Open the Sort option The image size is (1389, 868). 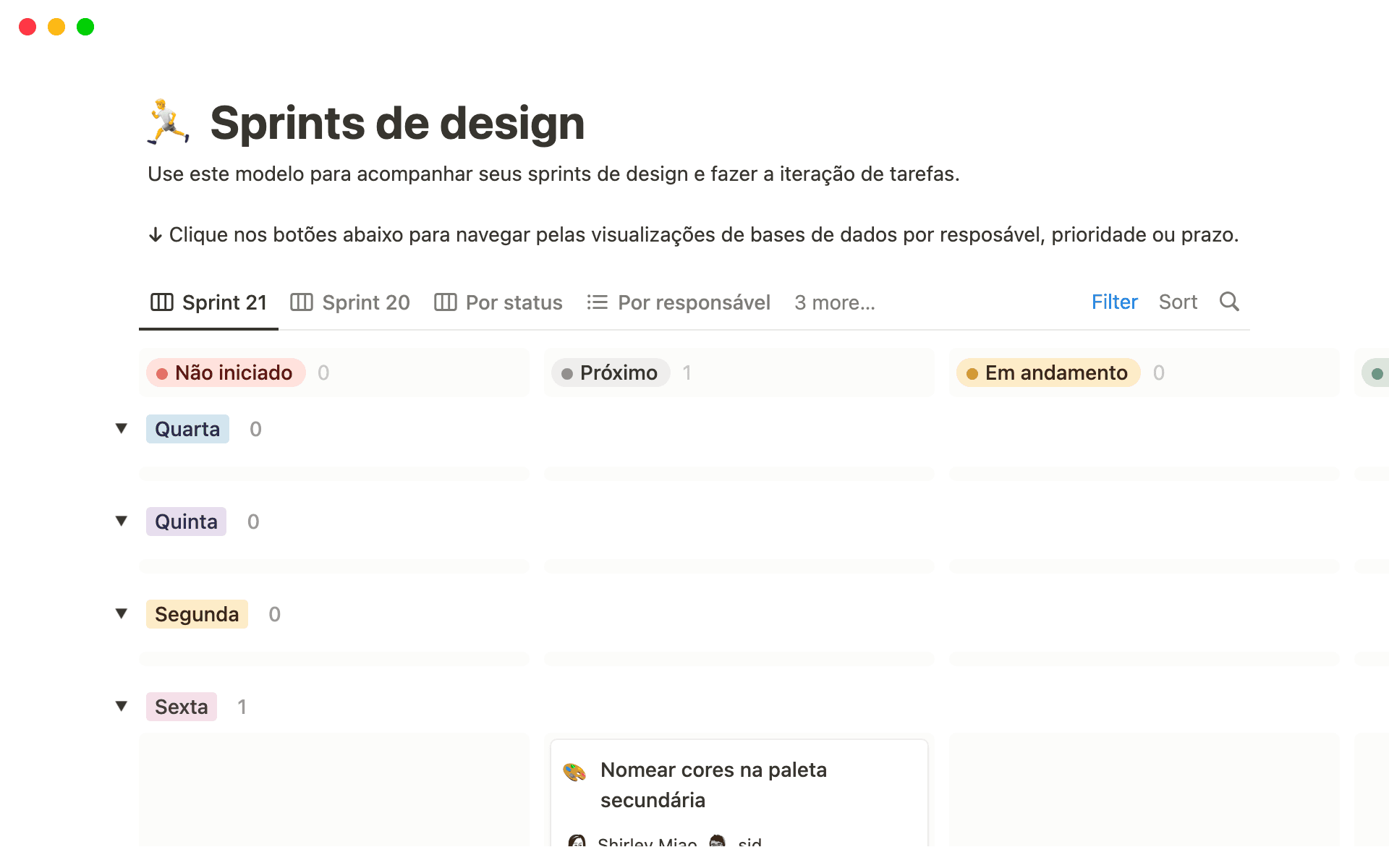coord(1178,302)
